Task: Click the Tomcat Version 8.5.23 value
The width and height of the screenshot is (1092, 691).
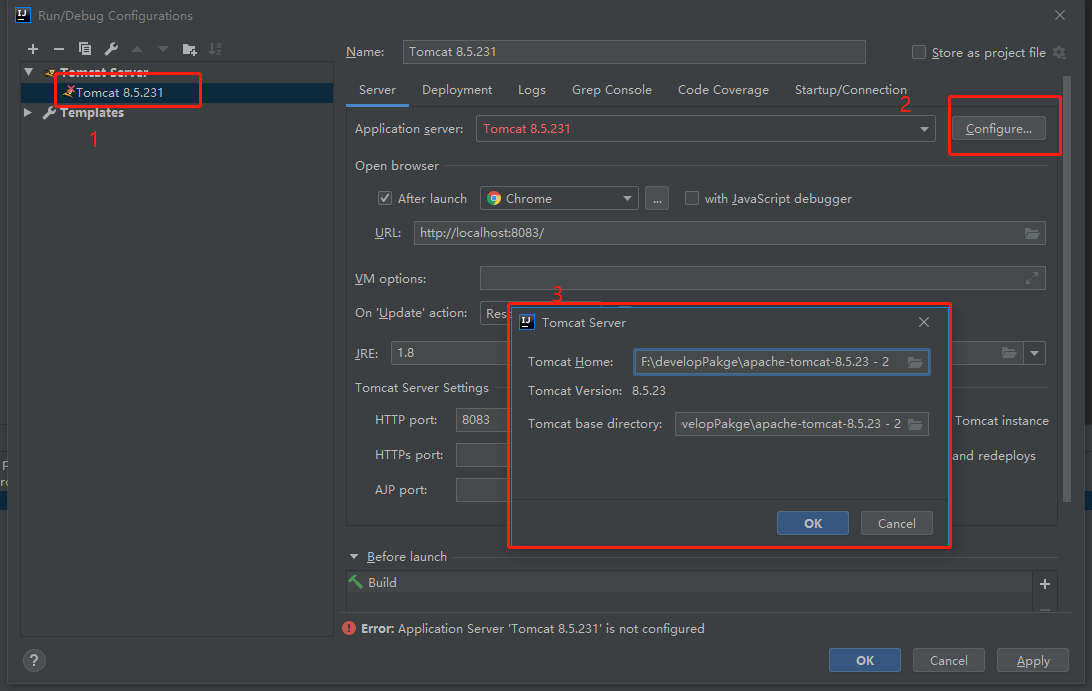Action: 648,391
